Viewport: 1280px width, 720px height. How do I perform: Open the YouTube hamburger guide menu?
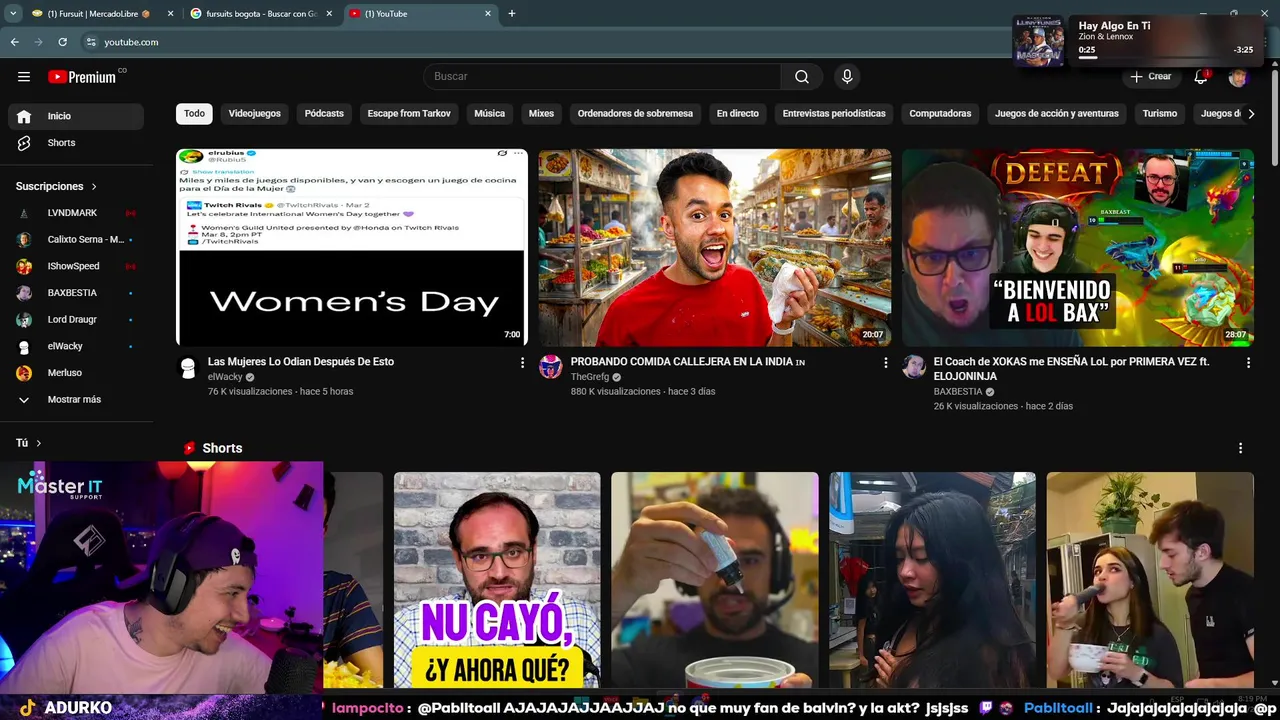click(24, 77)
